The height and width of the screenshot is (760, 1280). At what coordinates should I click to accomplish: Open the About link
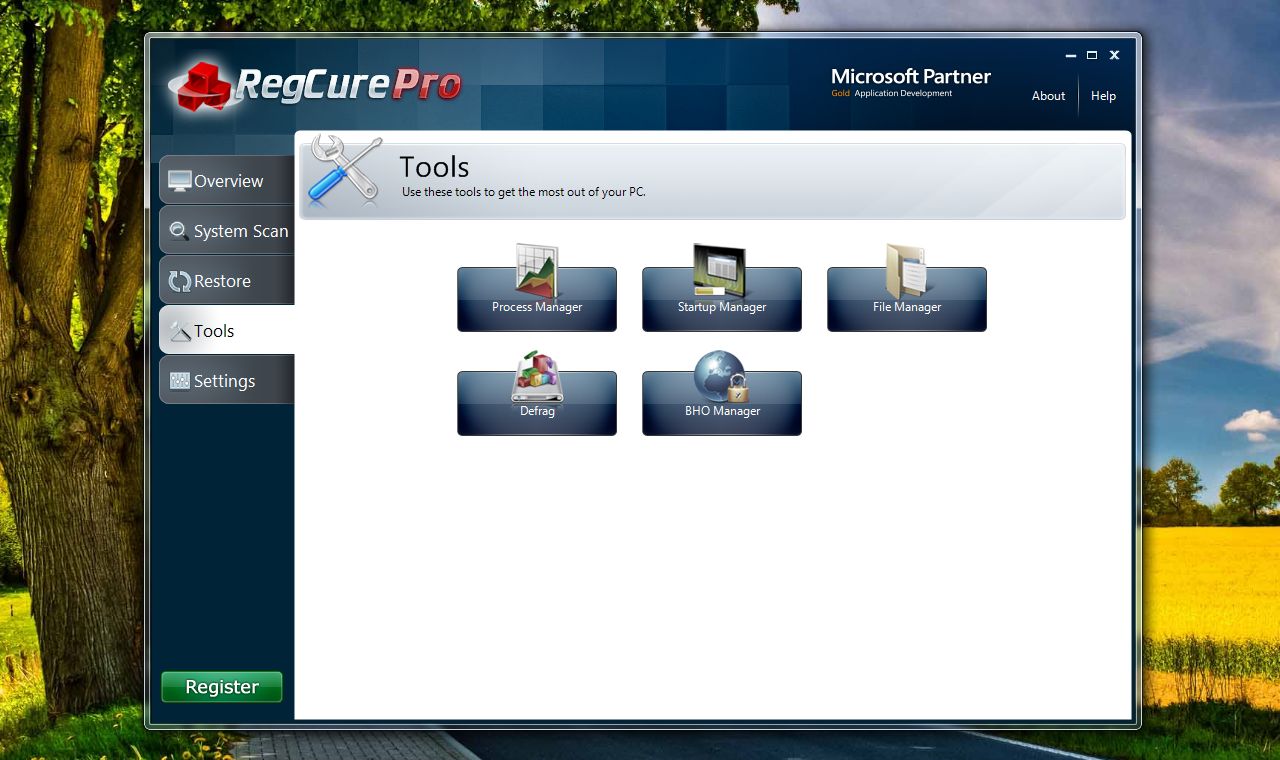(1048, 96)
